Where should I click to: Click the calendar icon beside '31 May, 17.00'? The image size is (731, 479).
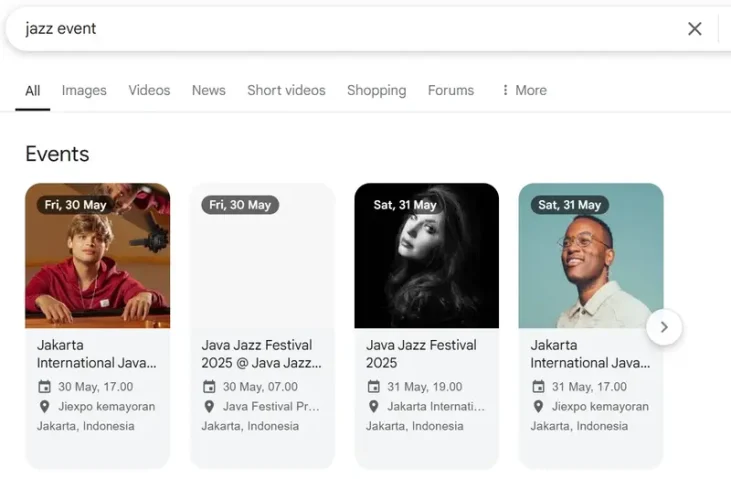click(538, 387)
